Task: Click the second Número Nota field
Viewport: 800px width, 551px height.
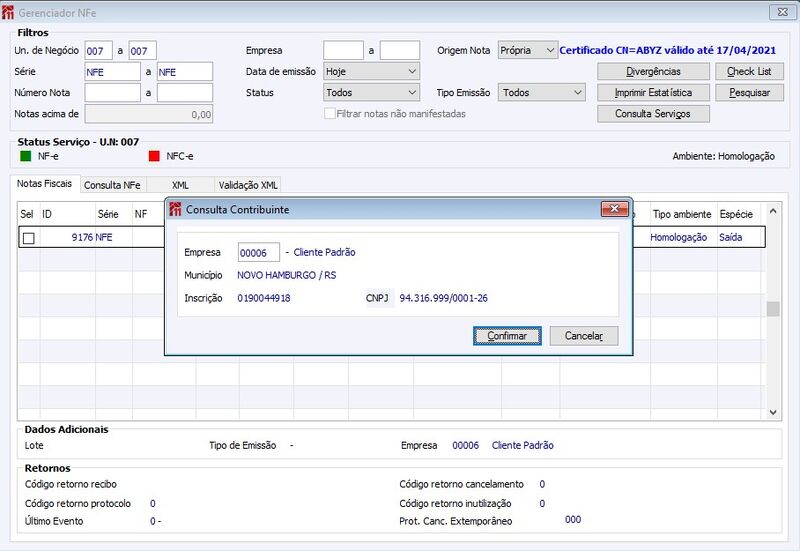Action: click(x=185, y=93)
